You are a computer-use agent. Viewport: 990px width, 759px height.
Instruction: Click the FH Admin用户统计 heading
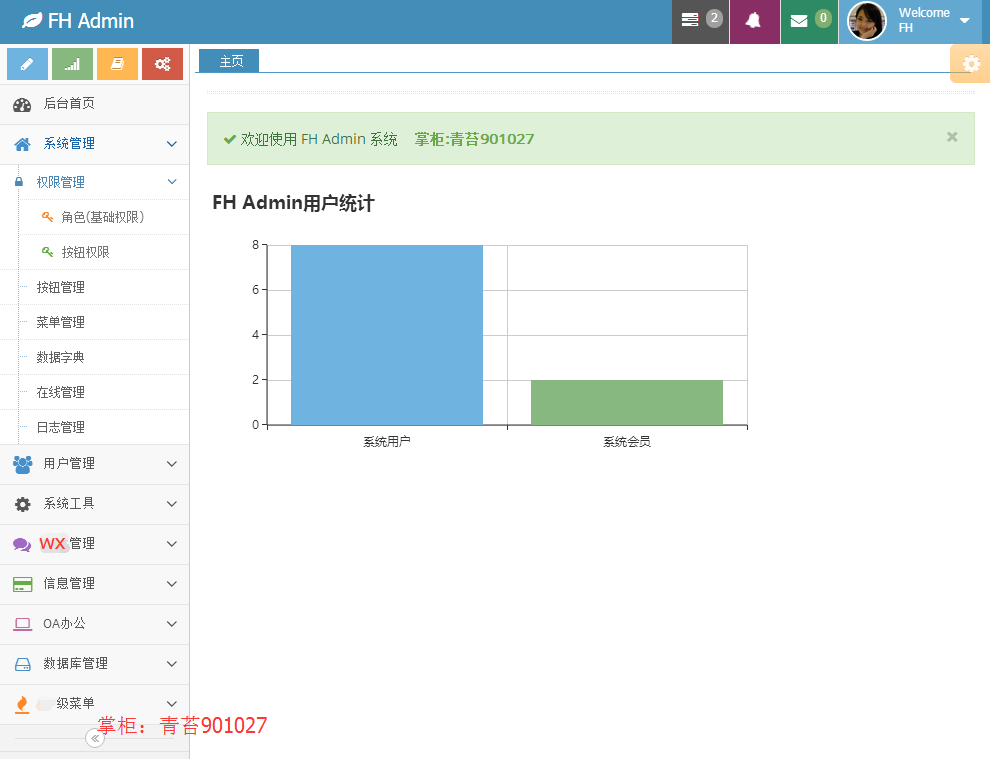[x=294, y=203]
